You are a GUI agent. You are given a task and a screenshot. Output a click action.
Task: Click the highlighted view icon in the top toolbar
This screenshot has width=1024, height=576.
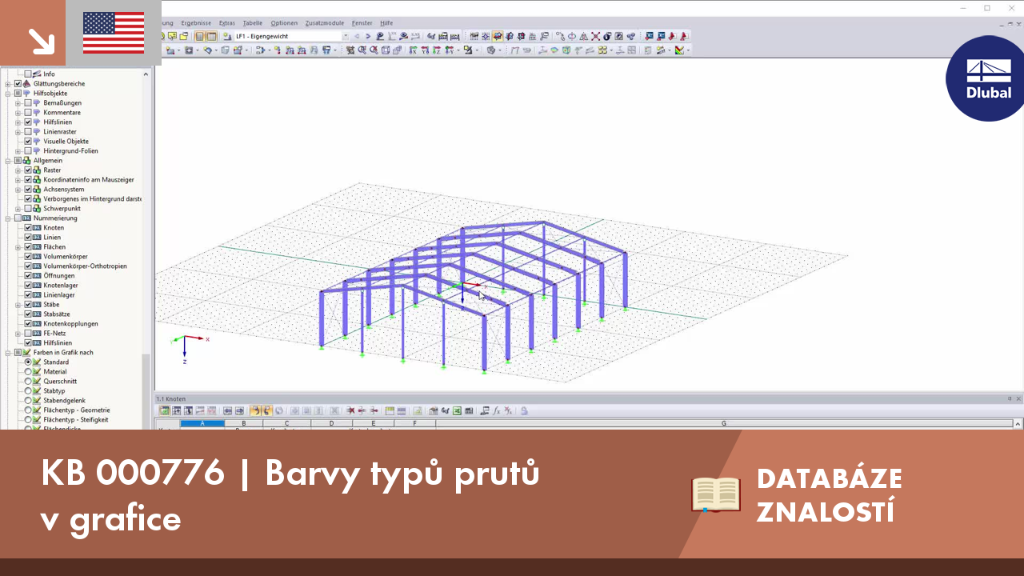click(498, 37)
